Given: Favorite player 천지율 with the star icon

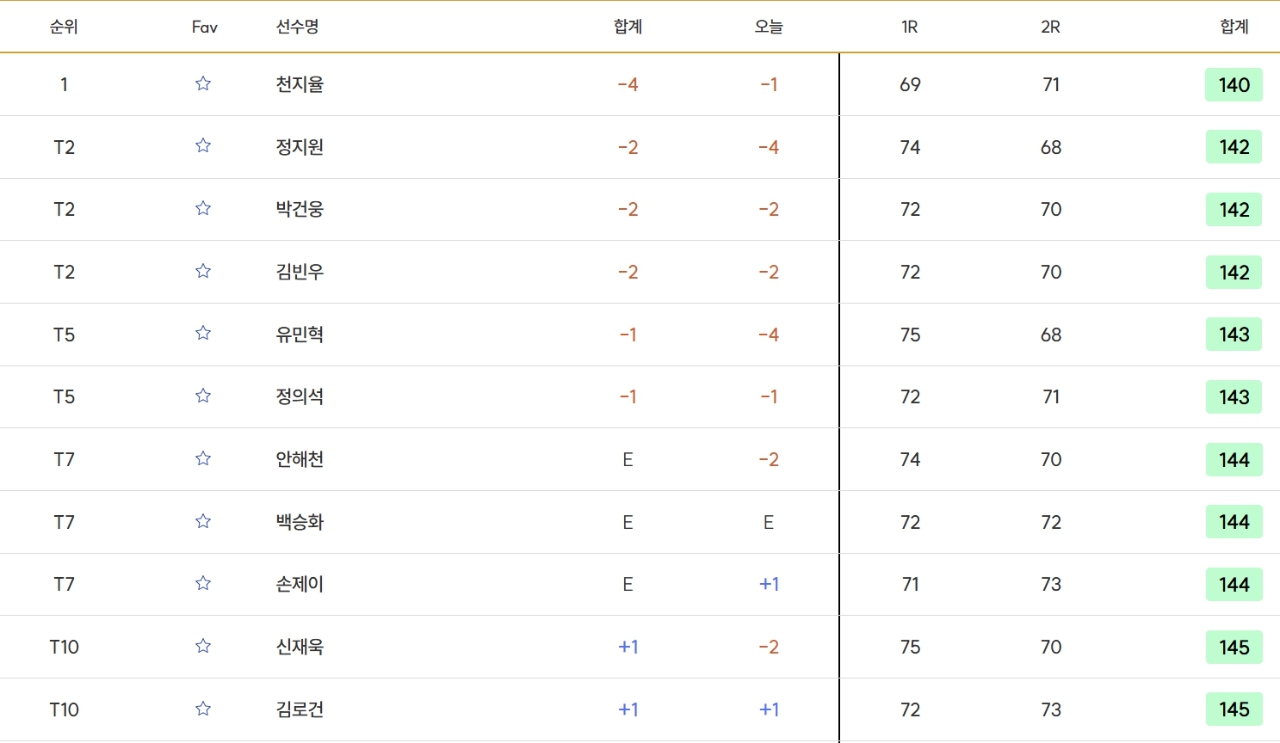Looking at the screenshot, I should tap(203, 84).
